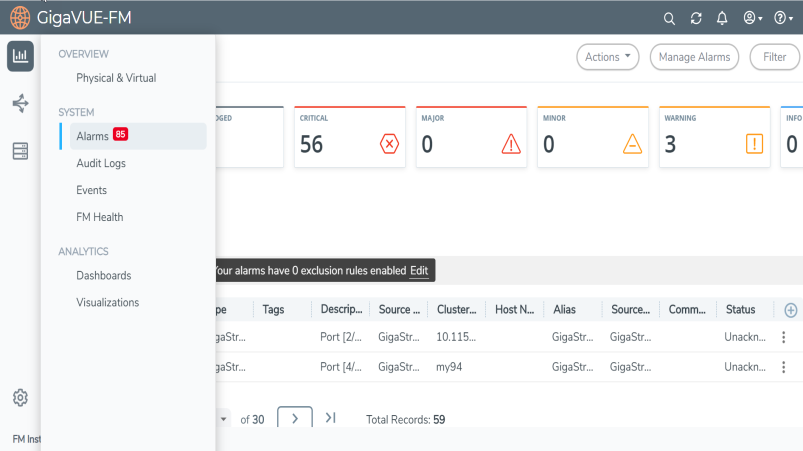Select Audit Logs in the menu

(x=101, y=163)
